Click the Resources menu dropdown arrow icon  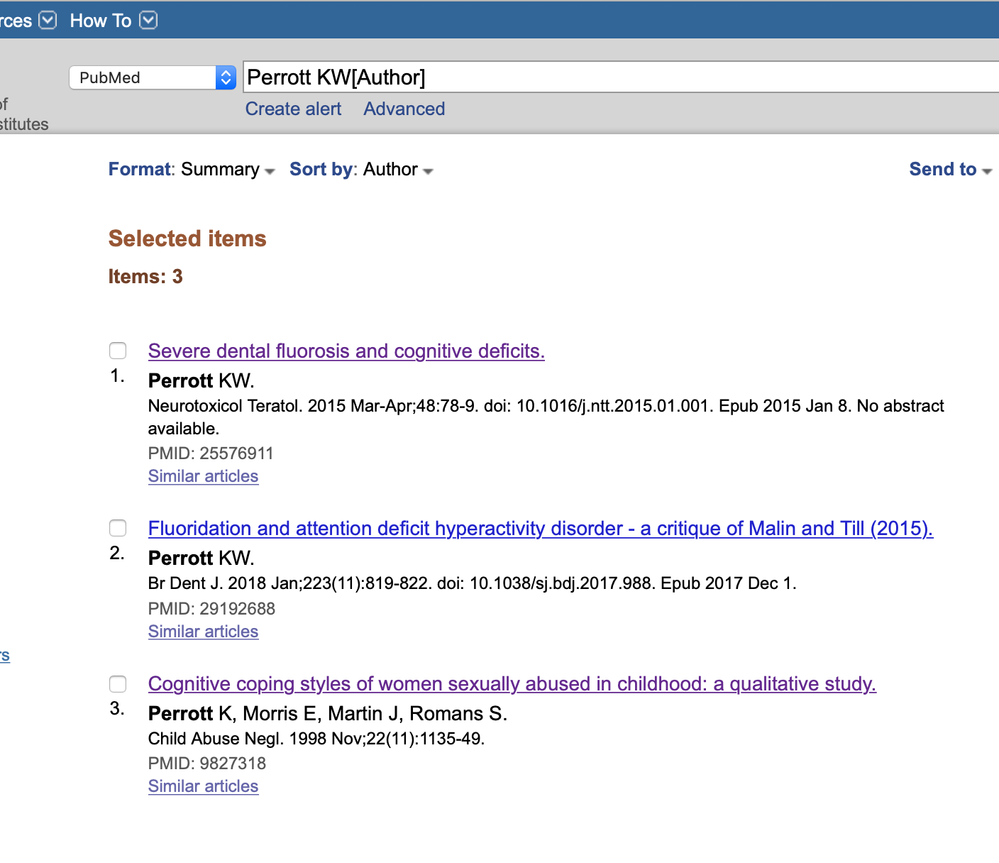(47, 20)
